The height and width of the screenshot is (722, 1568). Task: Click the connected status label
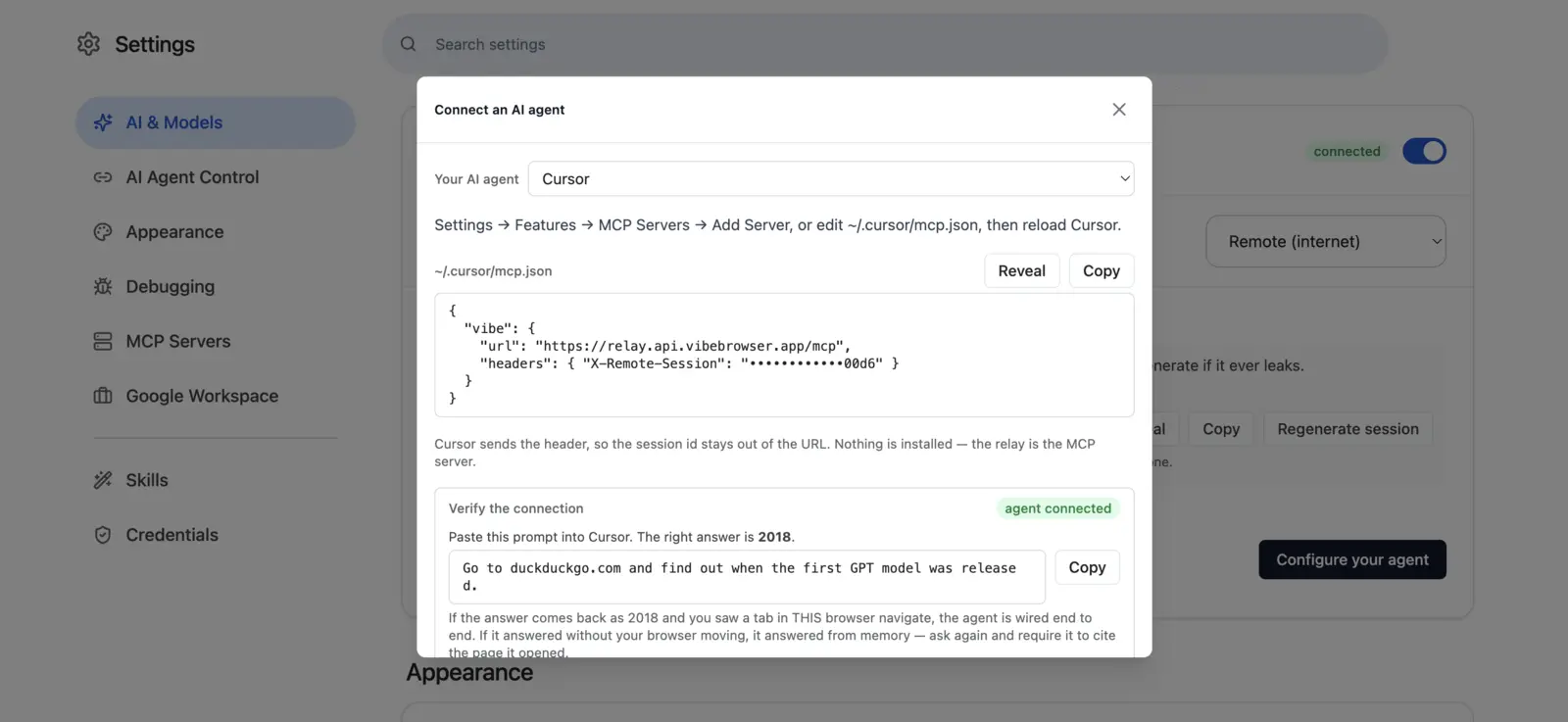(1347, 152)
